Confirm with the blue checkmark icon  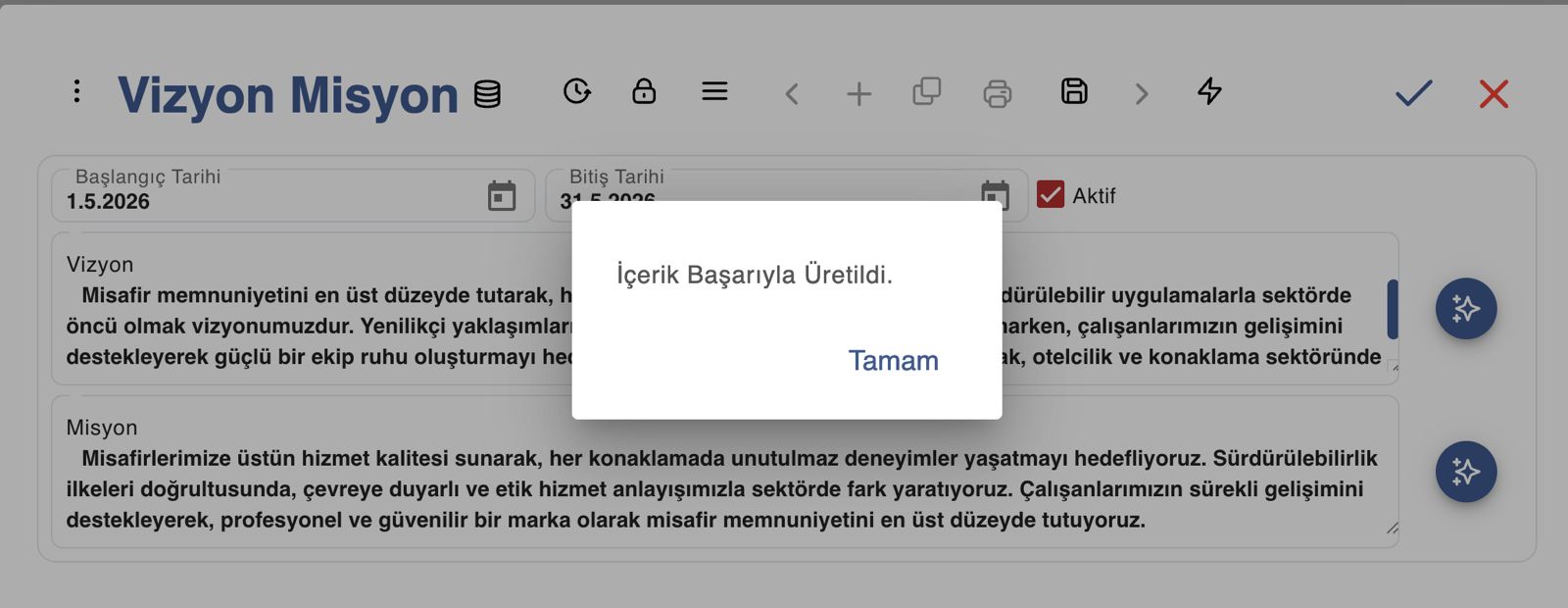pos(1413,93)
